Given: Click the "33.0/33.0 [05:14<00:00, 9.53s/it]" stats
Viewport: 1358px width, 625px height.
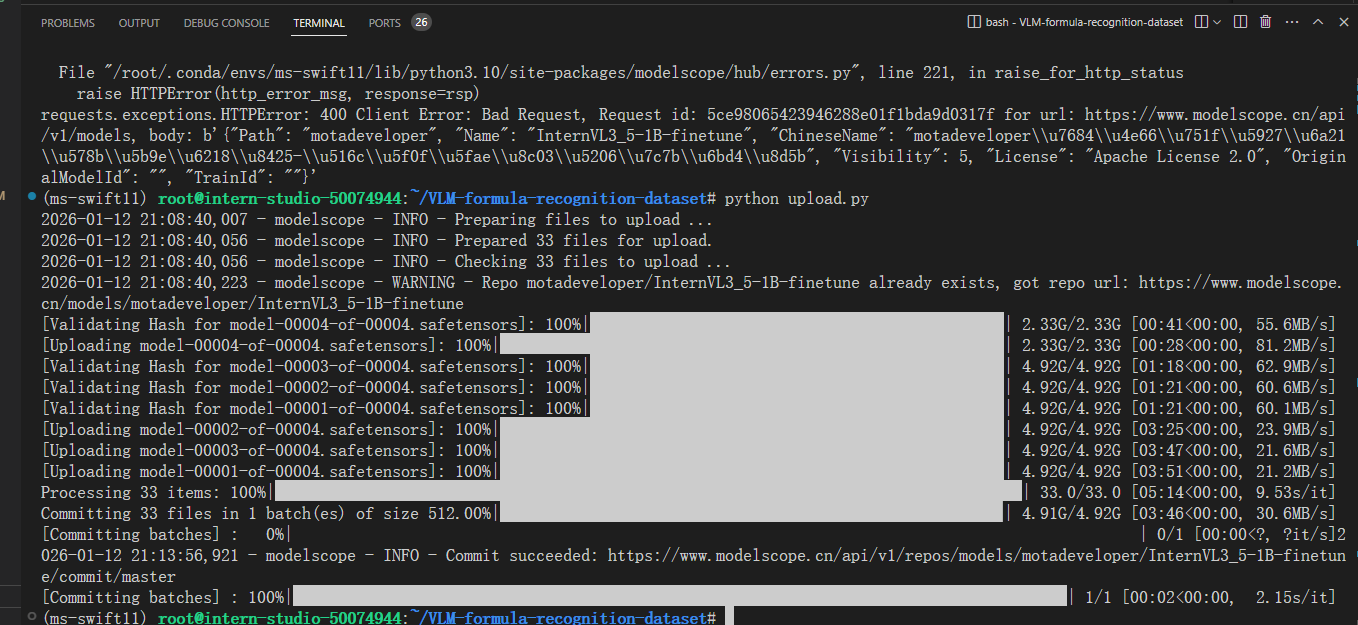Looking at the screenshot, I should point(1188,492).
